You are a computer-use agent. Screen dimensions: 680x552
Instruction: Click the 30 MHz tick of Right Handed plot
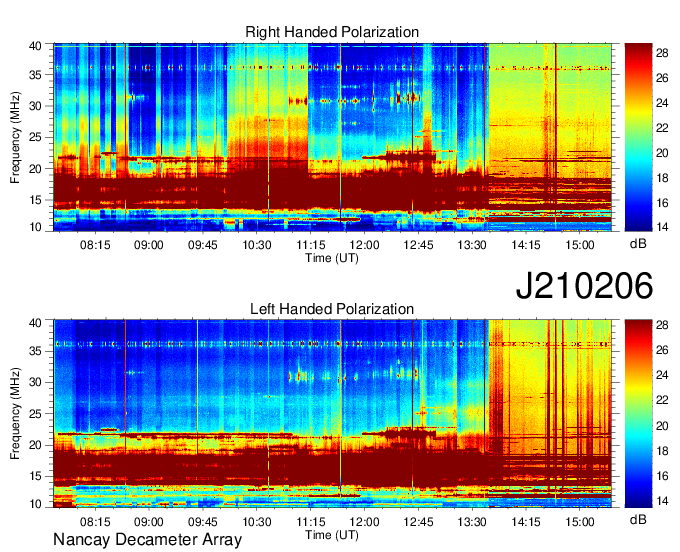(x=36, y=107)
